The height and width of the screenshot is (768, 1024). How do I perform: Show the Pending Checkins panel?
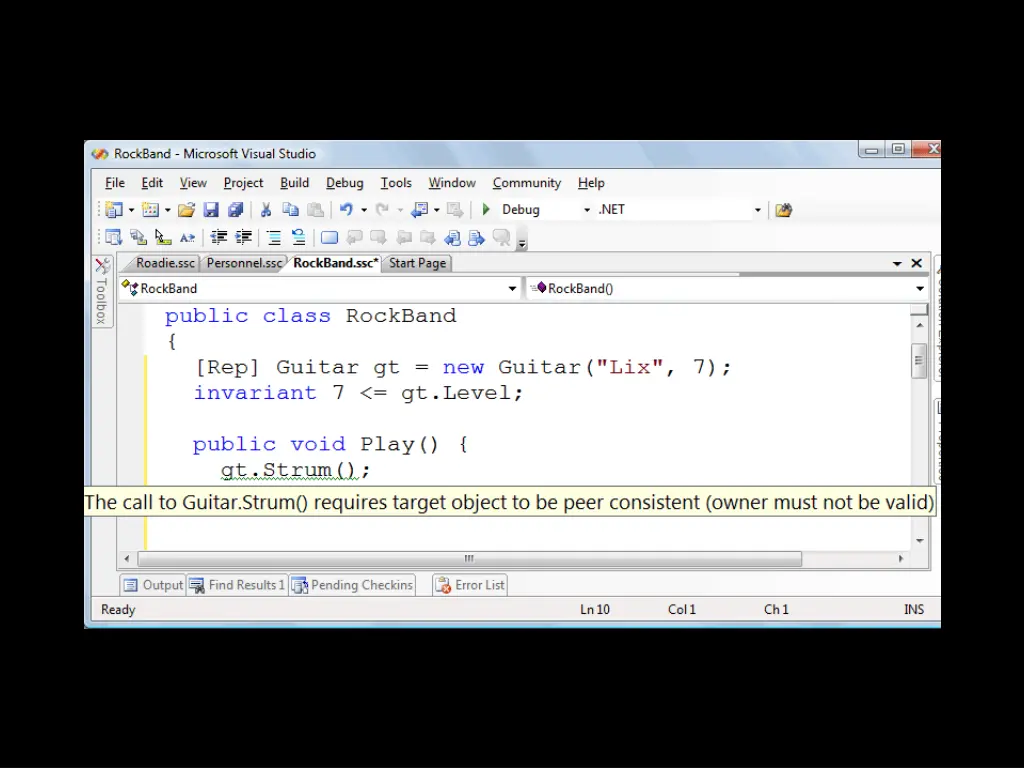(353, 585)
